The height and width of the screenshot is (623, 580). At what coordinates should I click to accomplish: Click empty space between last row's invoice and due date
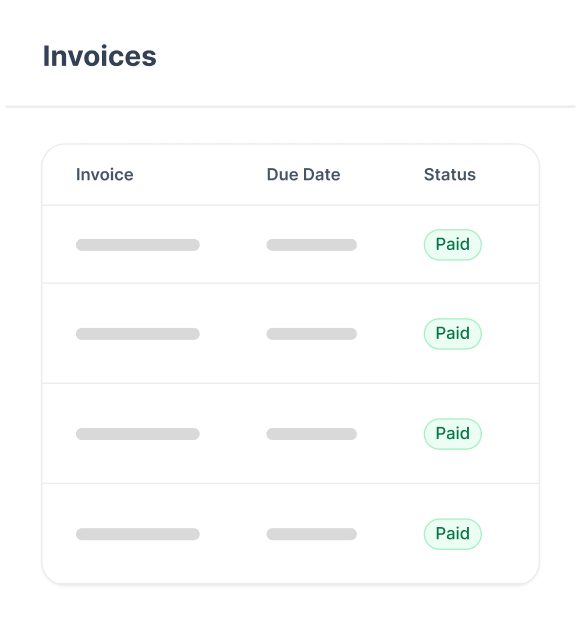[x=233, y=534]
